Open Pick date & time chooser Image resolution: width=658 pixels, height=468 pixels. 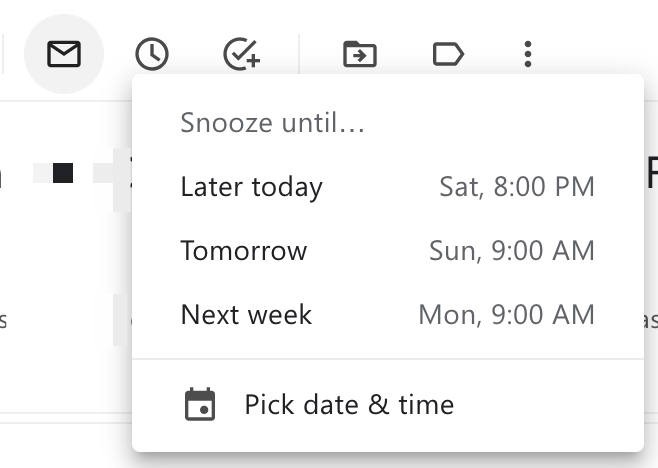(388, 404)
